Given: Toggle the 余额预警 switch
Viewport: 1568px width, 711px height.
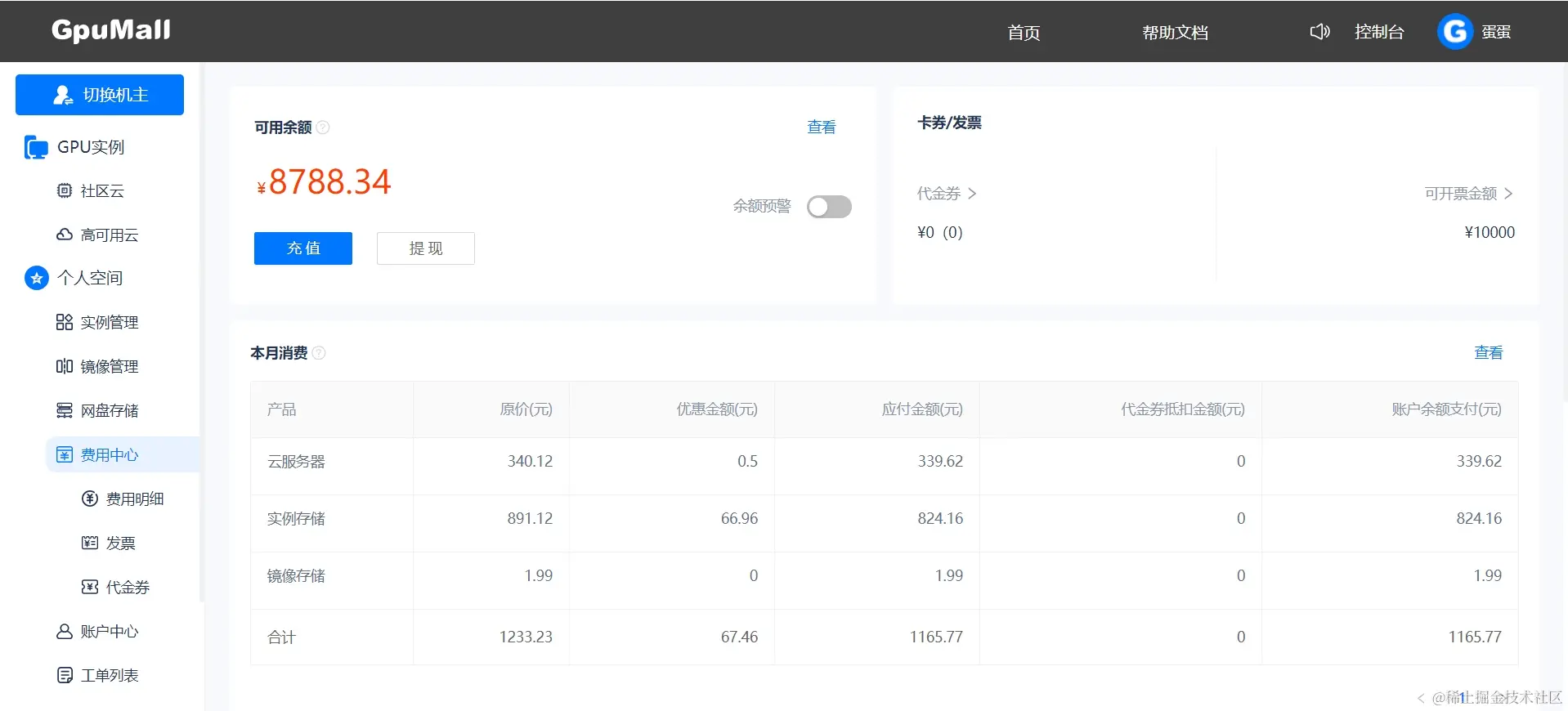Looking at the screenshot, I should pyautogui.click(x=829, y=207).
